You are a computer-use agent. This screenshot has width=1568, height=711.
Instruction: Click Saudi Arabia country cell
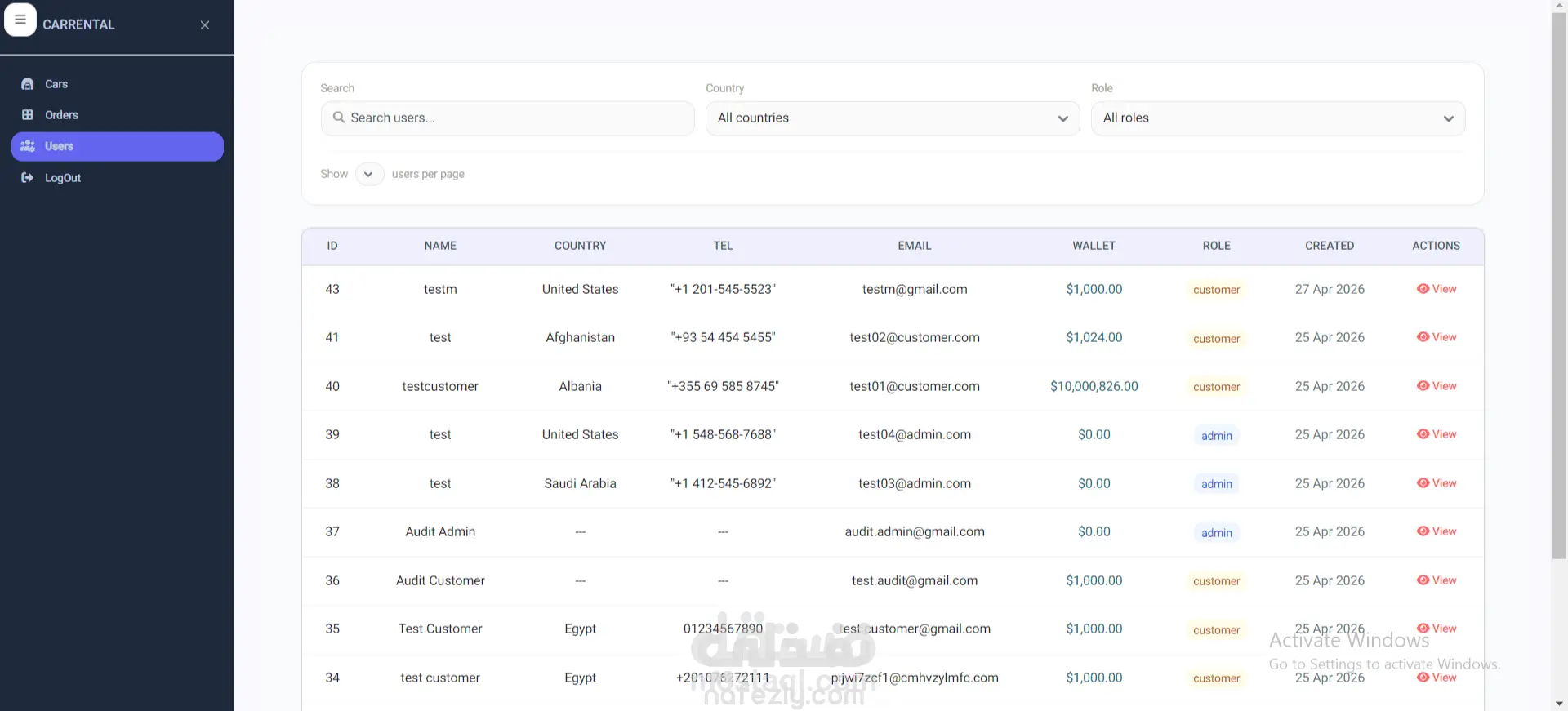point(581,483)
